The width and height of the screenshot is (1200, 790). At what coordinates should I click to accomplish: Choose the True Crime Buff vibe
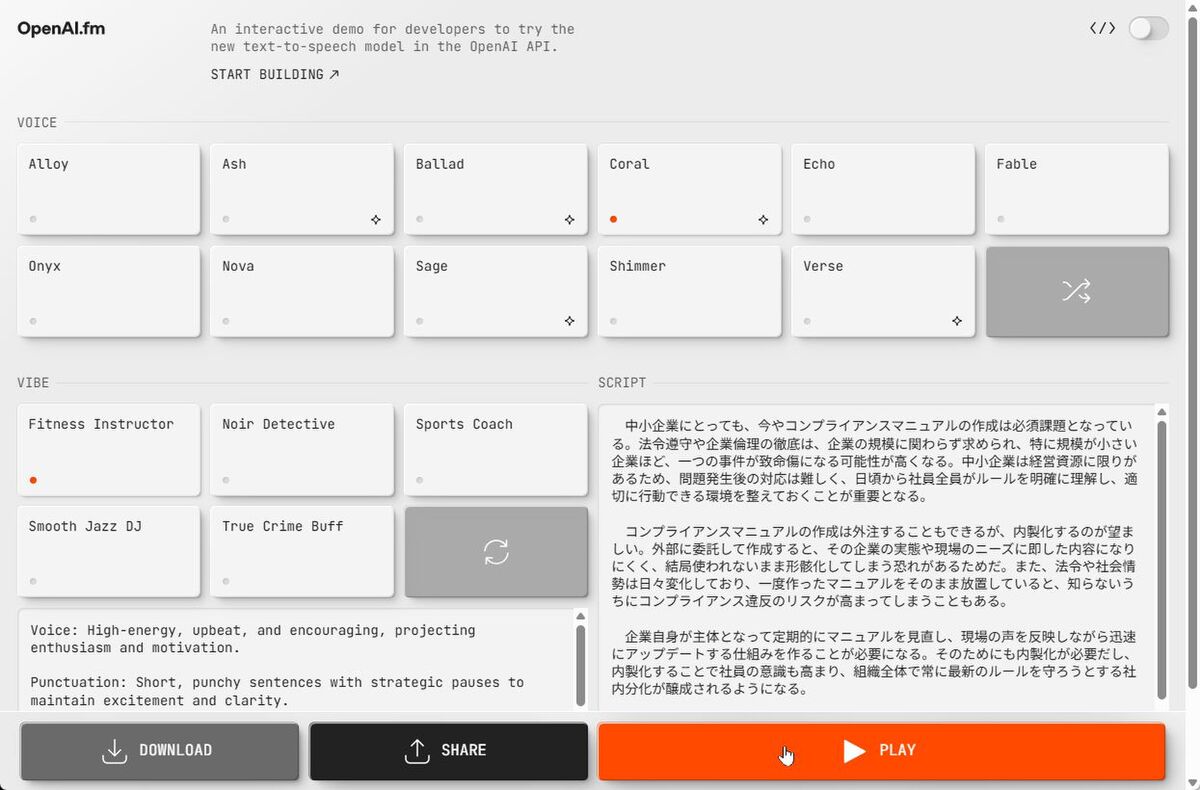(302, 551)
